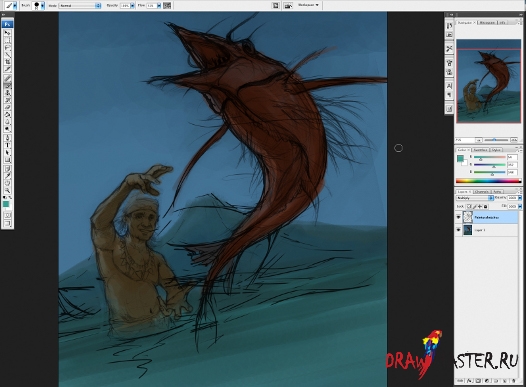Switch to the Info tab

[x=502, y=22]
